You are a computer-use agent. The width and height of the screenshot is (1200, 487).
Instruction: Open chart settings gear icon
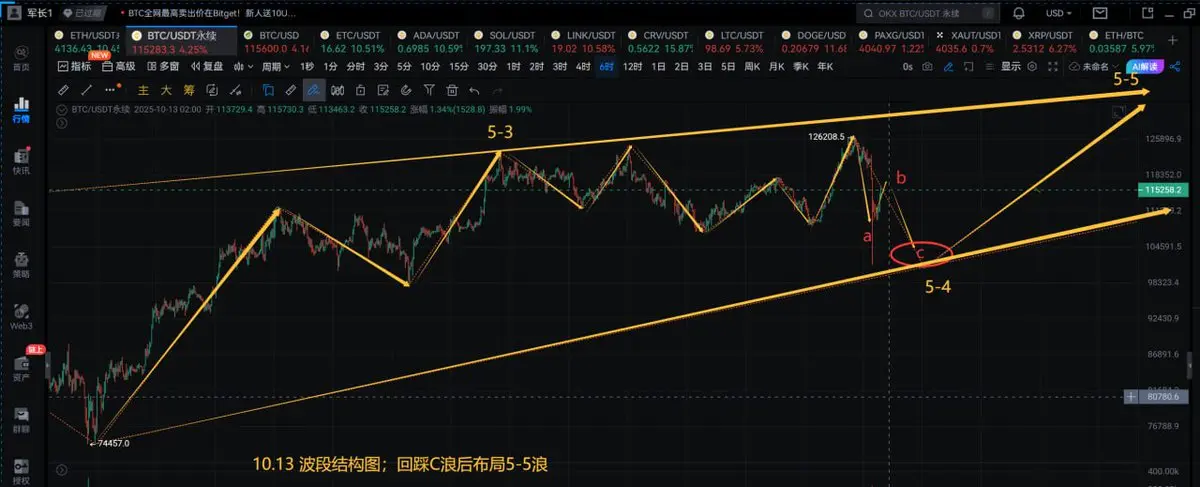coord(1032,66)
